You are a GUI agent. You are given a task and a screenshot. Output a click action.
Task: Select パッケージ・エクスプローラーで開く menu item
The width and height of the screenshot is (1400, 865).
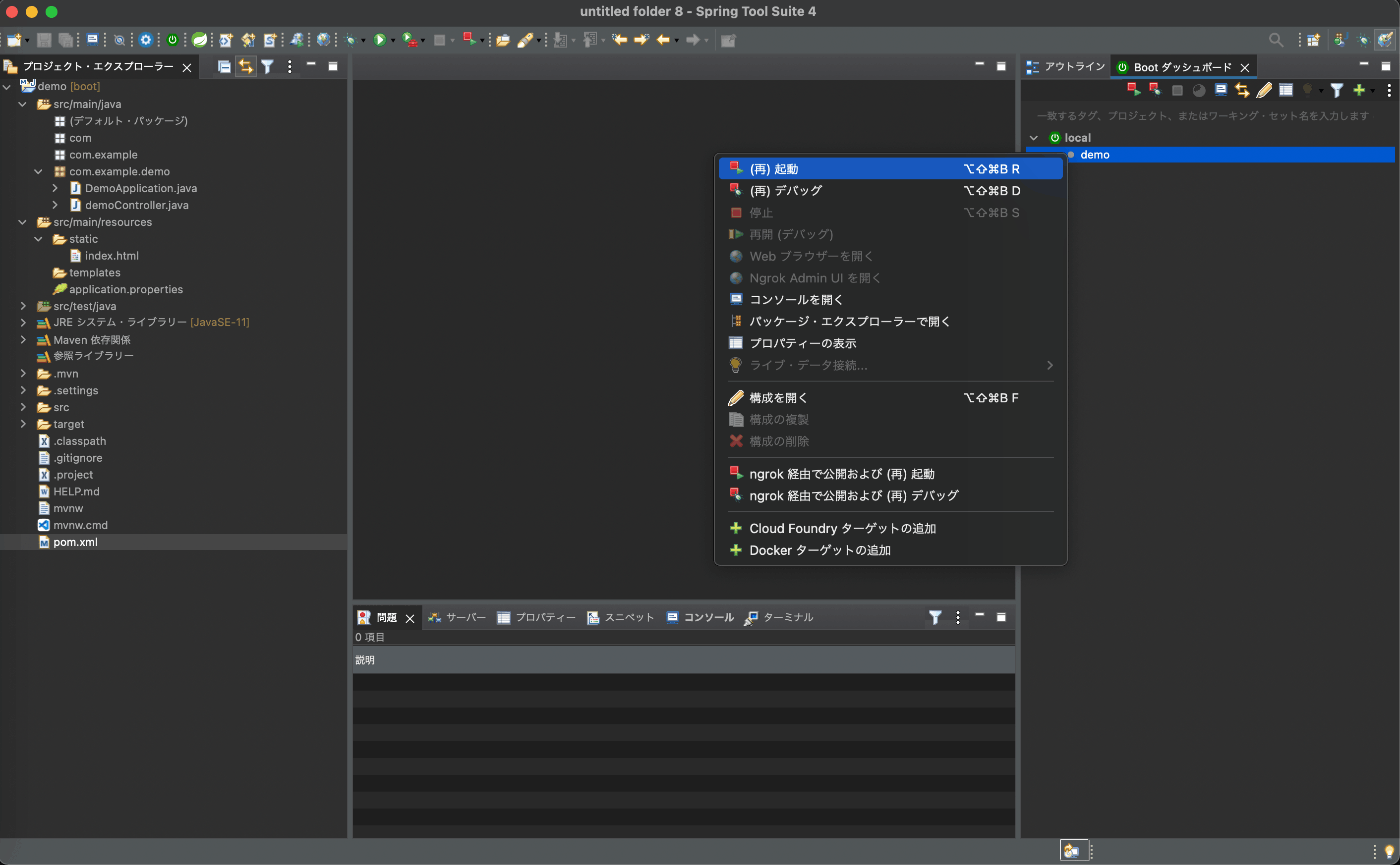[890, 322]
